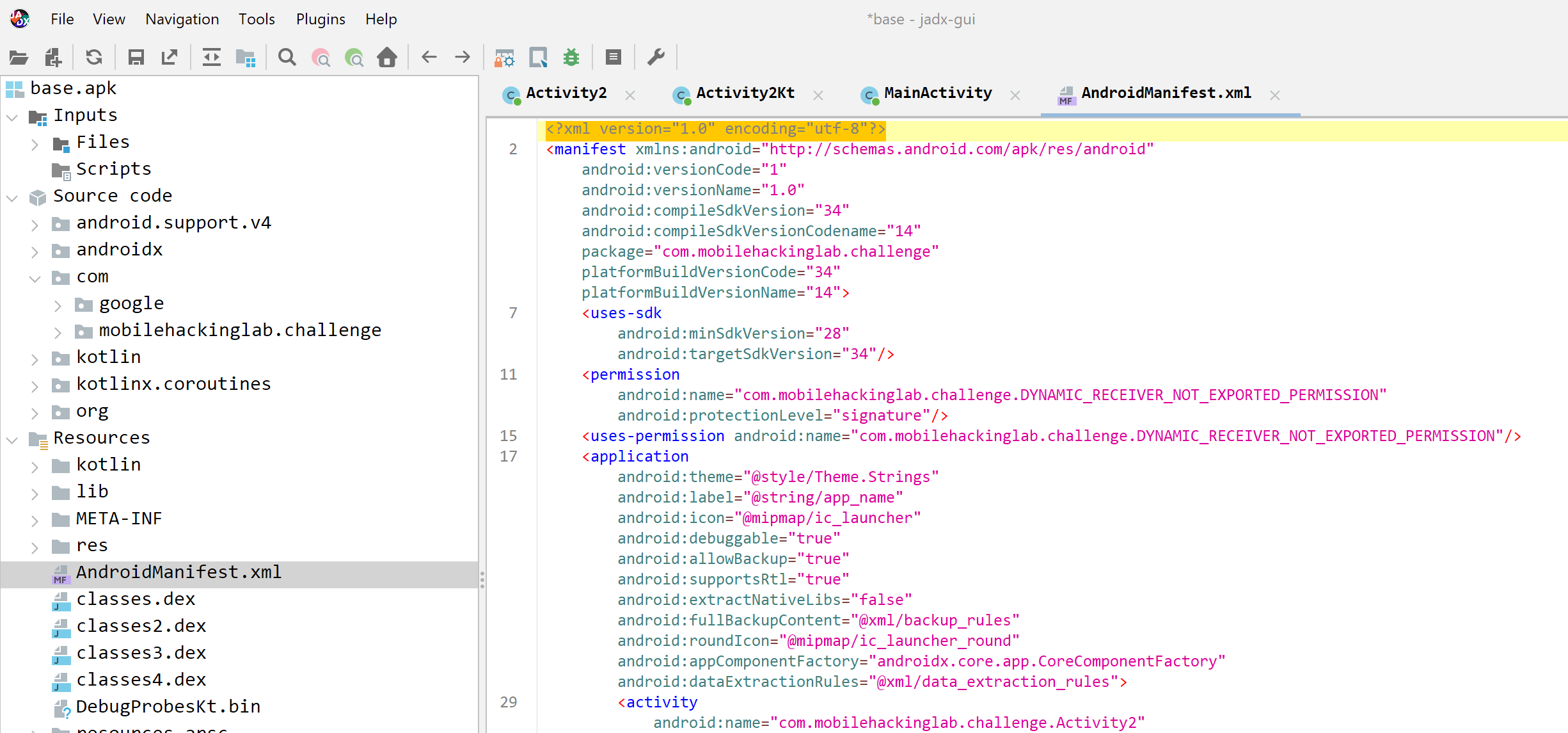Close the AndroidManifest.xml tab
The image size is (1568, 733).
pyautogui.click(x=1275, y=95)
